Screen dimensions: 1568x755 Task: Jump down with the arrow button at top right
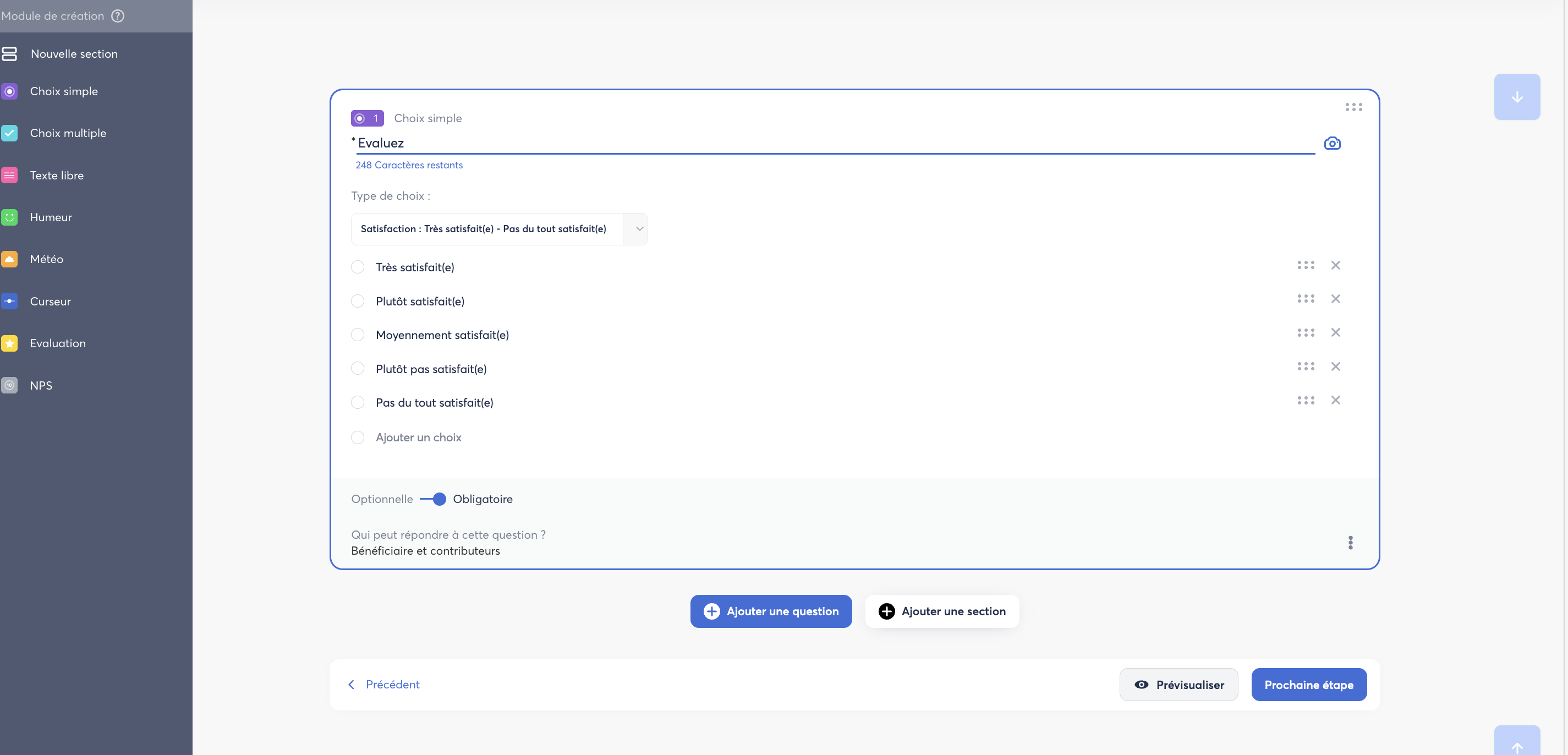pos(1517,97)
